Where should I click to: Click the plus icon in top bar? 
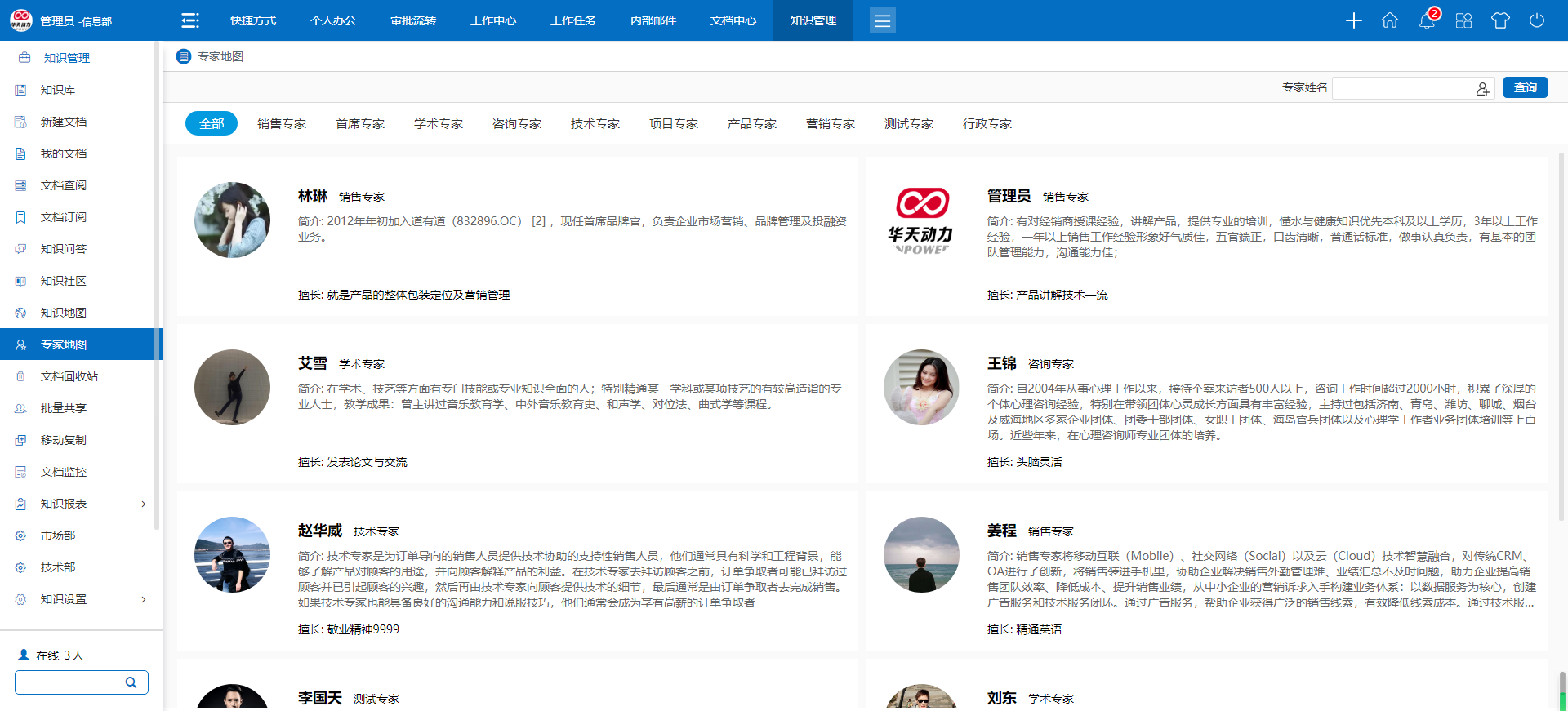pos(1353,20)
